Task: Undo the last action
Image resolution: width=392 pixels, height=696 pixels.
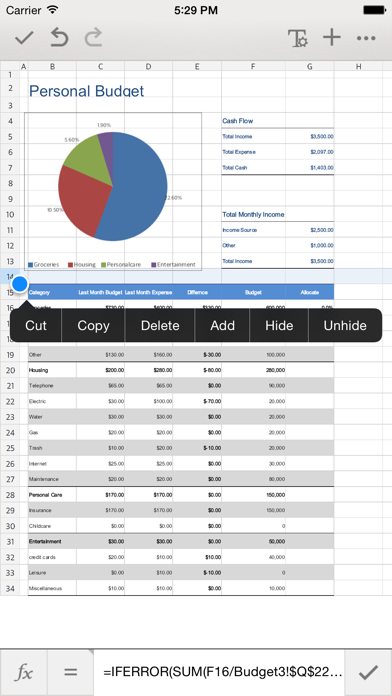Action: coord(59,38)
